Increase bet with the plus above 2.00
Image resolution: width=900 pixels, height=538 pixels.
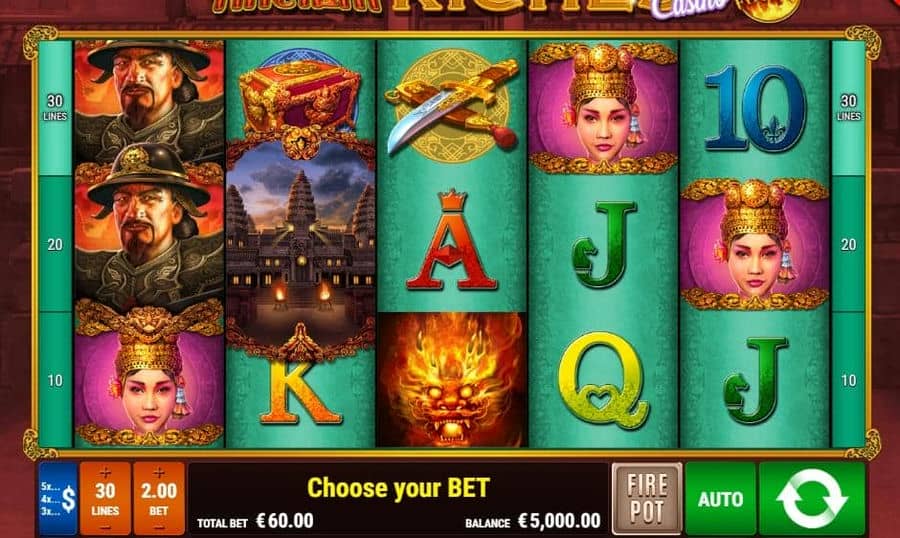[159, 473]
